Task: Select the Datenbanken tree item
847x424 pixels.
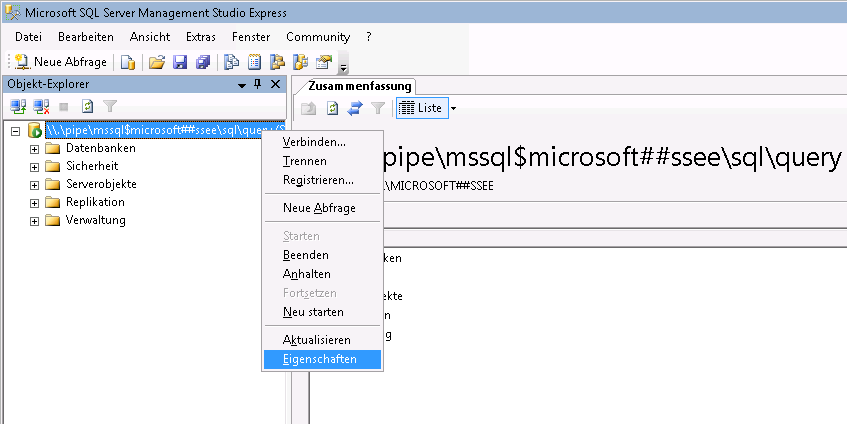Action: coord(100,148)
